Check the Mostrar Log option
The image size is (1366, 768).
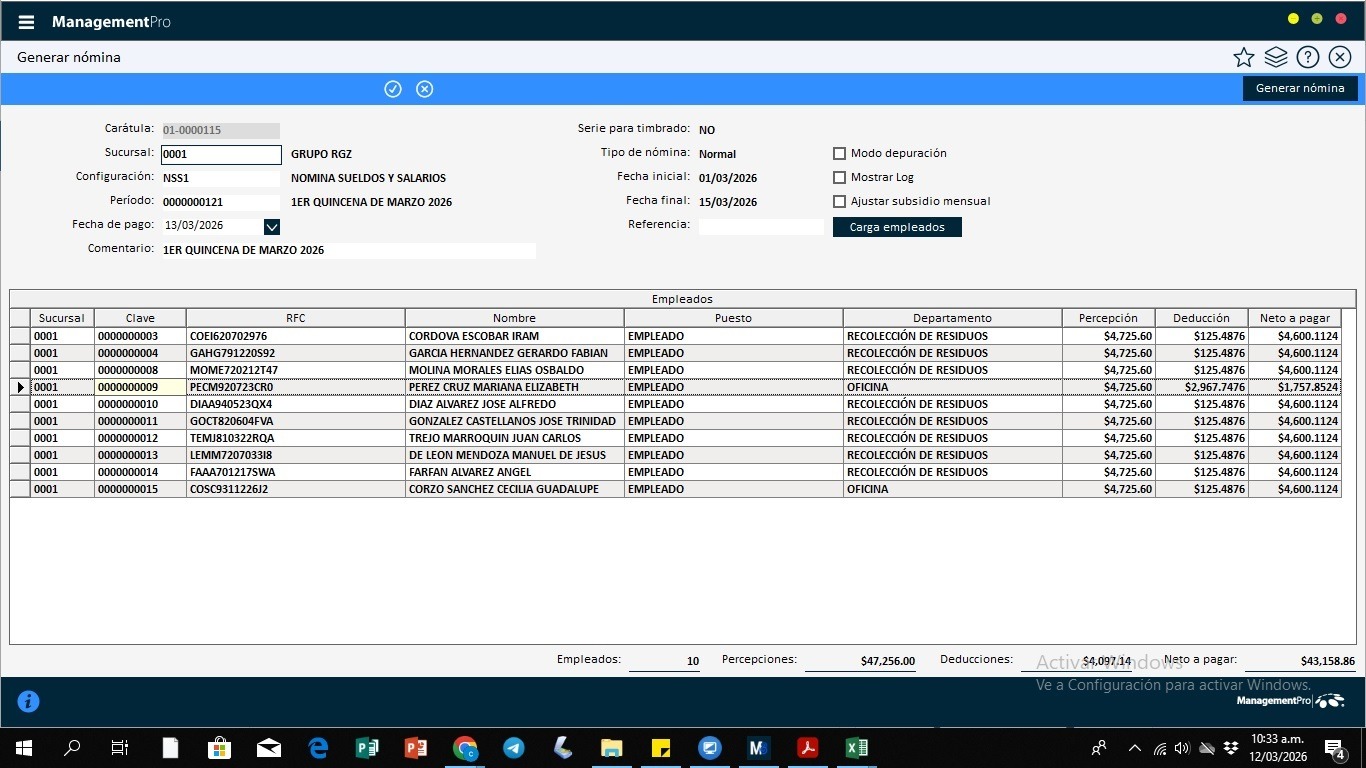click(840, 178)
